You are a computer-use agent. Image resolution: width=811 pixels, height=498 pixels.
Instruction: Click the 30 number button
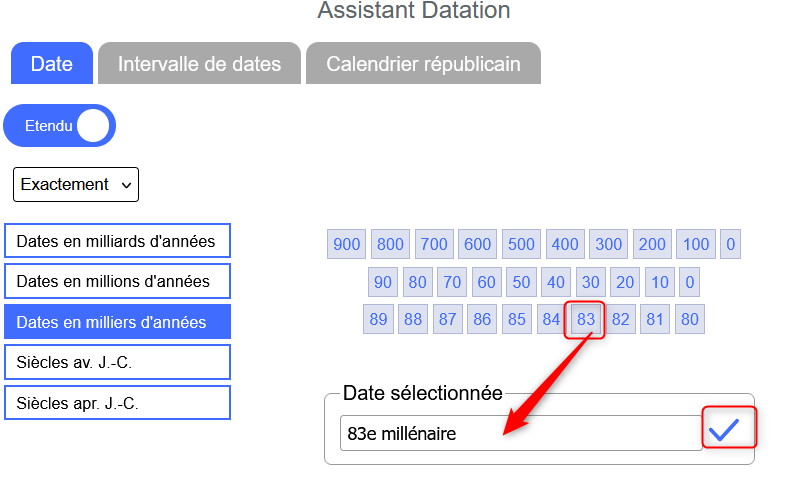(590, 282)
